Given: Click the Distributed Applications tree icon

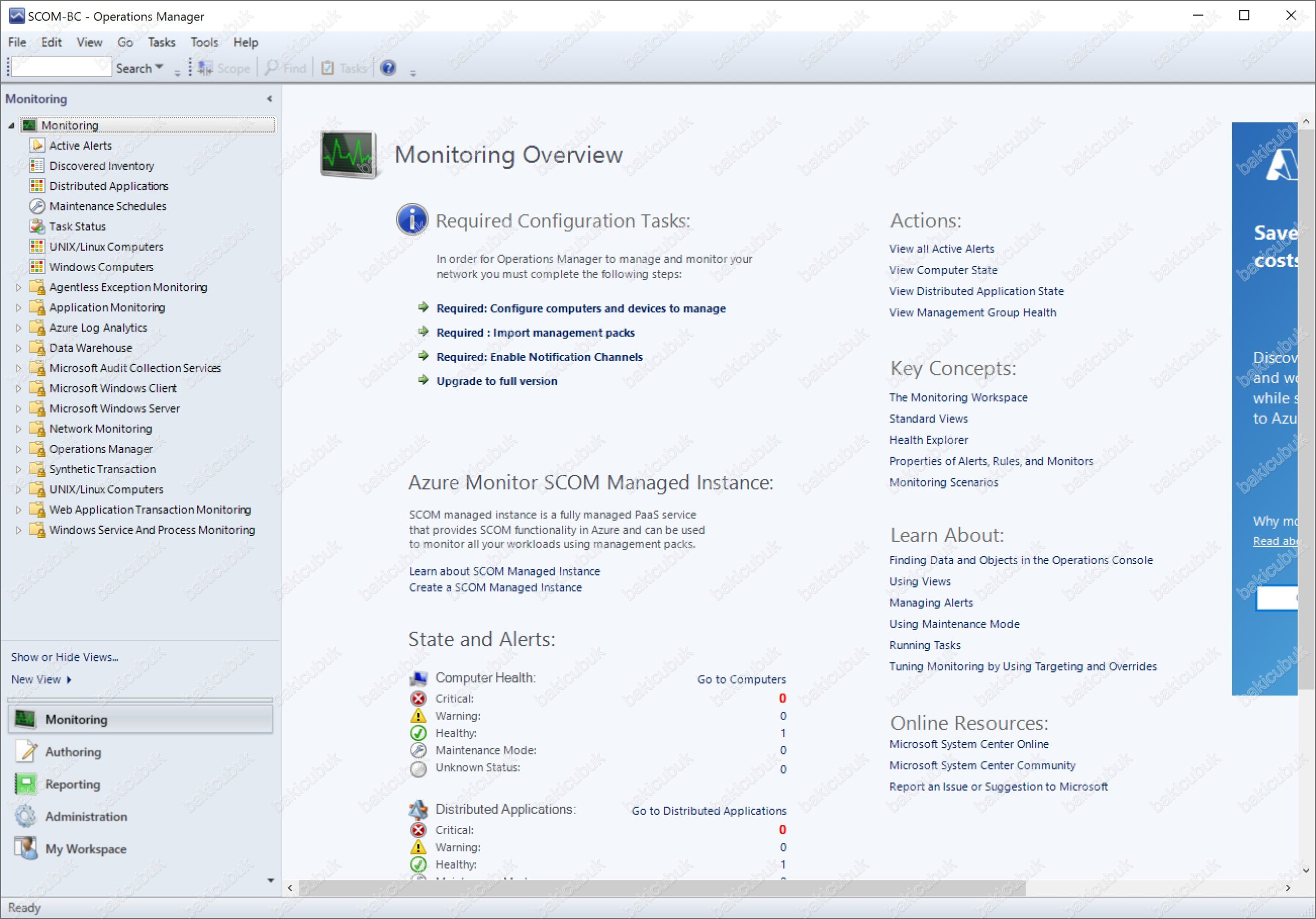Looking at the screenshot, I should (37, 185).
